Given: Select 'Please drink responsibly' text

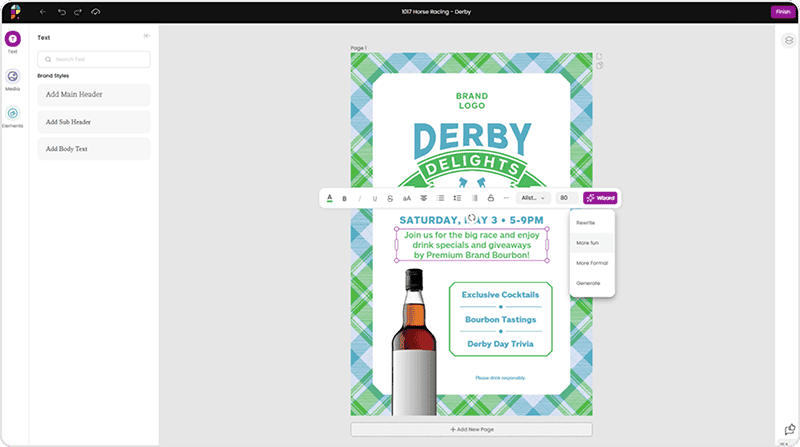Looking at the screenshot, I should 500,378.
